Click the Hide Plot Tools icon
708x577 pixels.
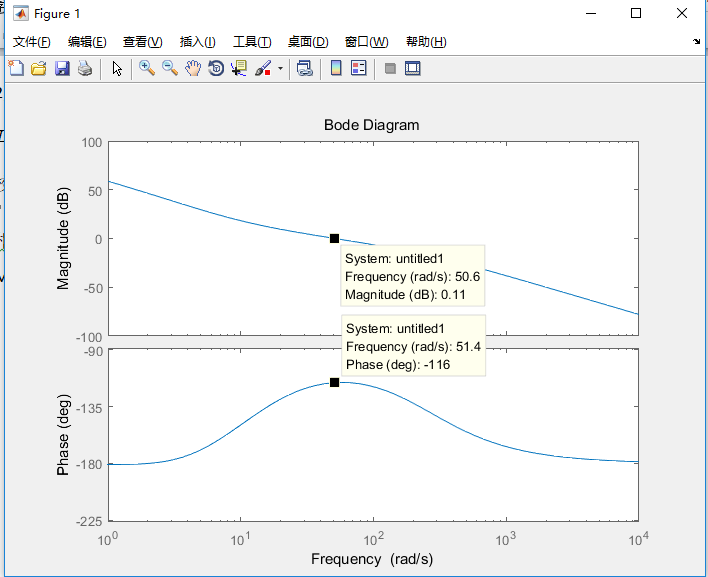pos(390,69)
